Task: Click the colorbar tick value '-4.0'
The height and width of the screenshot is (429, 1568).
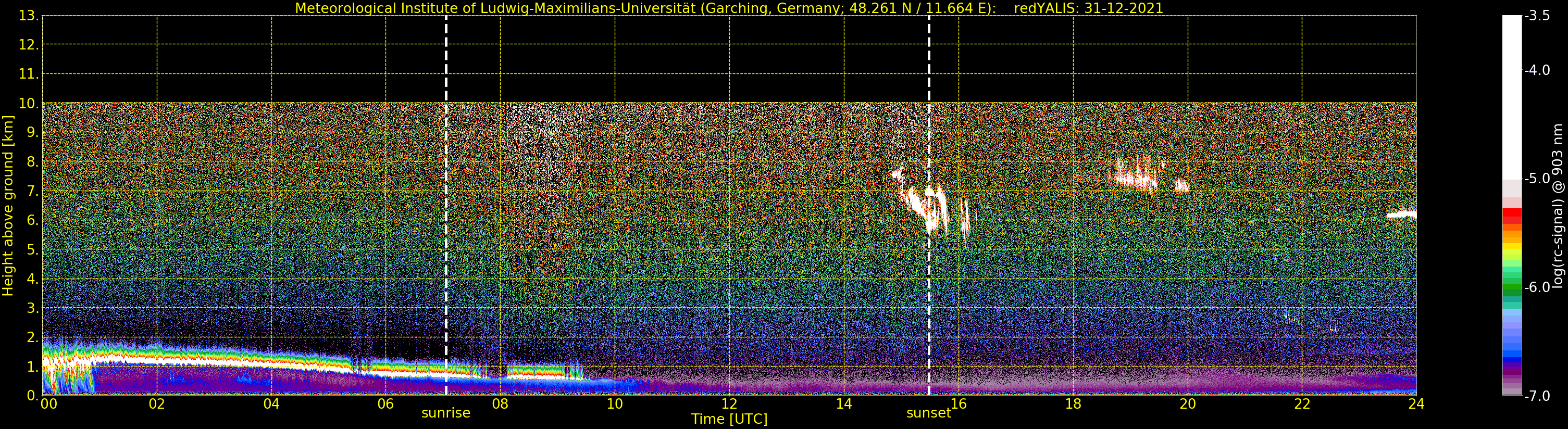Action: [x=1537, y=70]
